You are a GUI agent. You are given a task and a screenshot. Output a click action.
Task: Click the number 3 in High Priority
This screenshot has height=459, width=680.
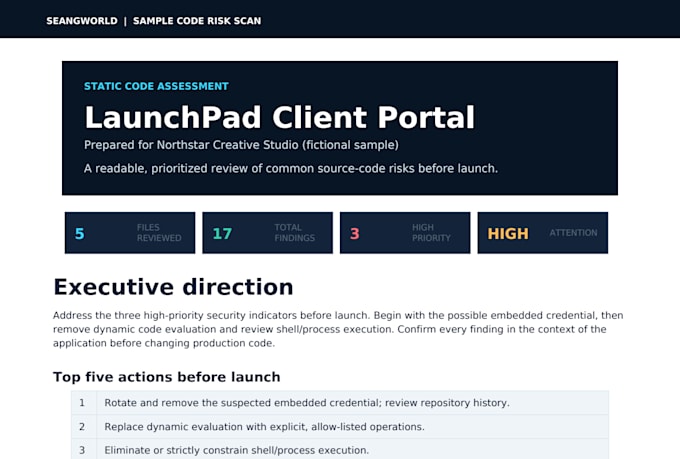coord(354,233)
